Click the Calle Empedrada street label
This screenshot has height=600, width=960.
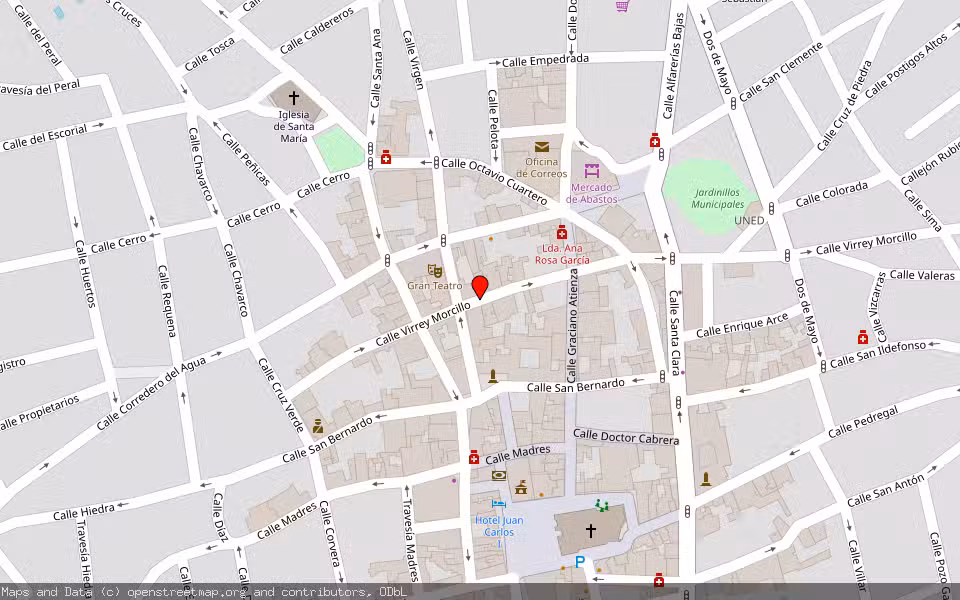pos(546,61)
